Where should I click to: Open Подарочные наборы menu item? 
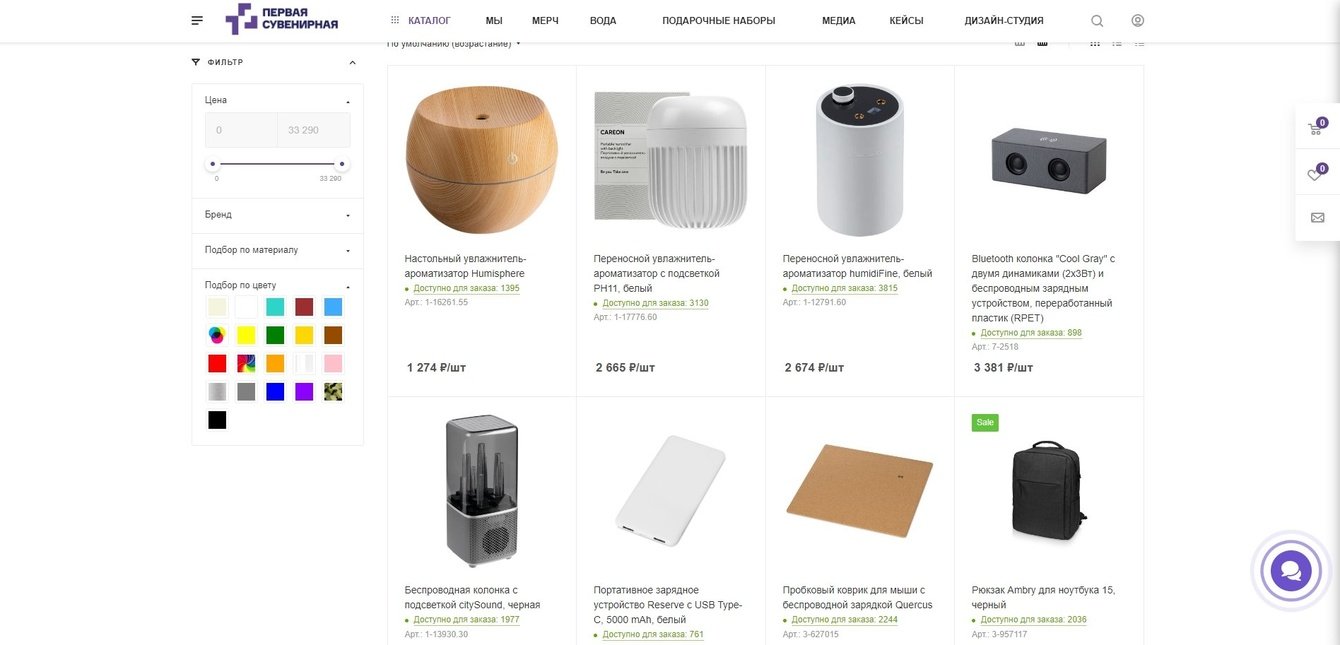[719, 20]
